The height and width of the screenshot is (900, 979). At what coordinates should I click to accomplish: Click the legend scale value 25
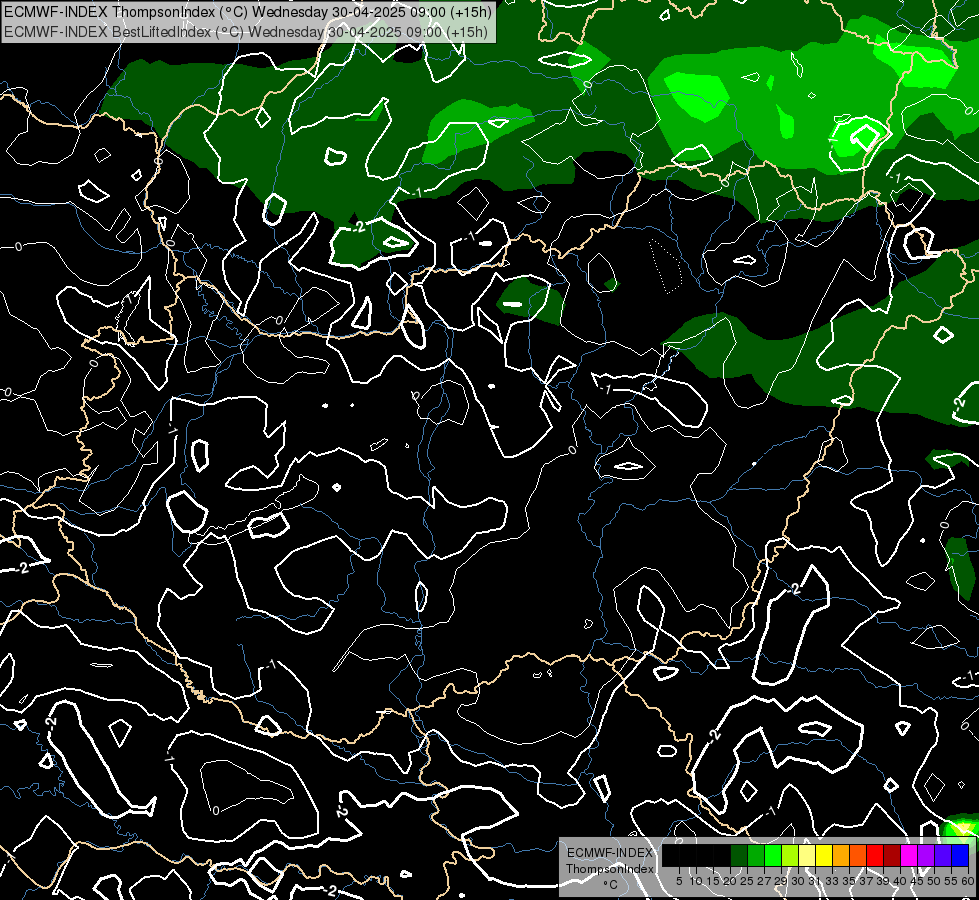[747, 881]
